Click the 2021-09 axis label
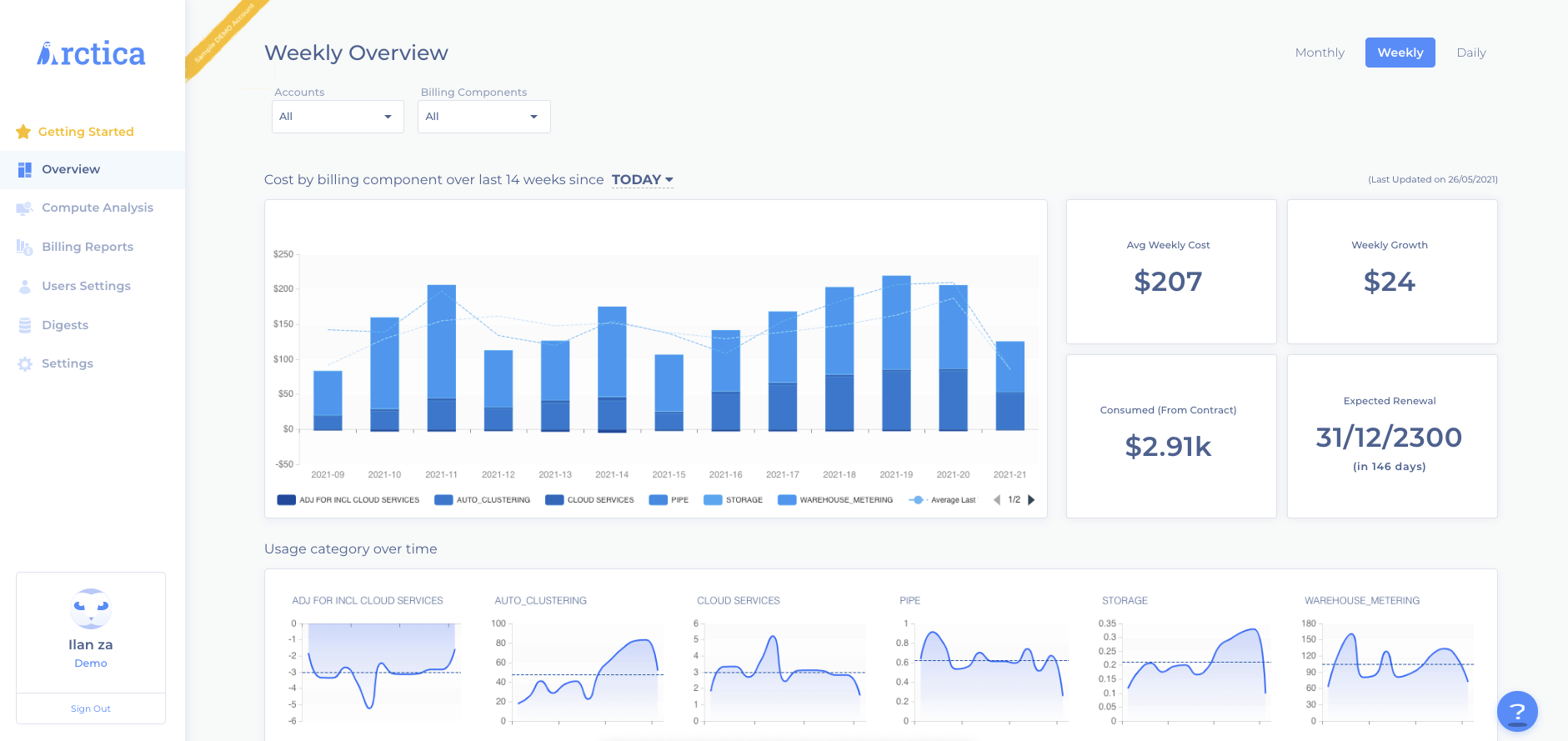1568x741 pixels. (328, 475)
